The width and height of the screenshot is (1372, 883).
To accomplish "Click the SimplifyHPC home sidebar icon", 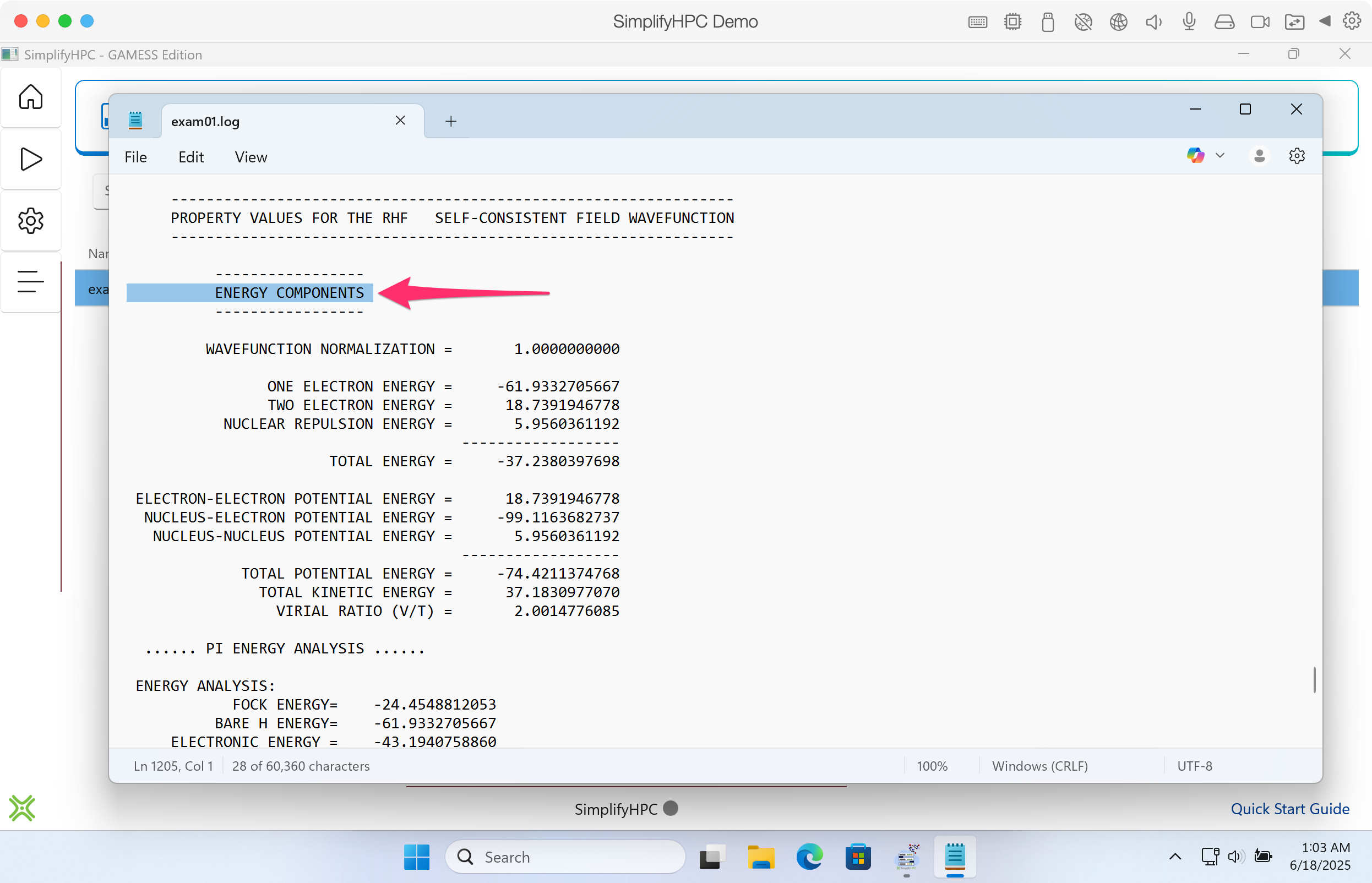I will tap(30, 97).
